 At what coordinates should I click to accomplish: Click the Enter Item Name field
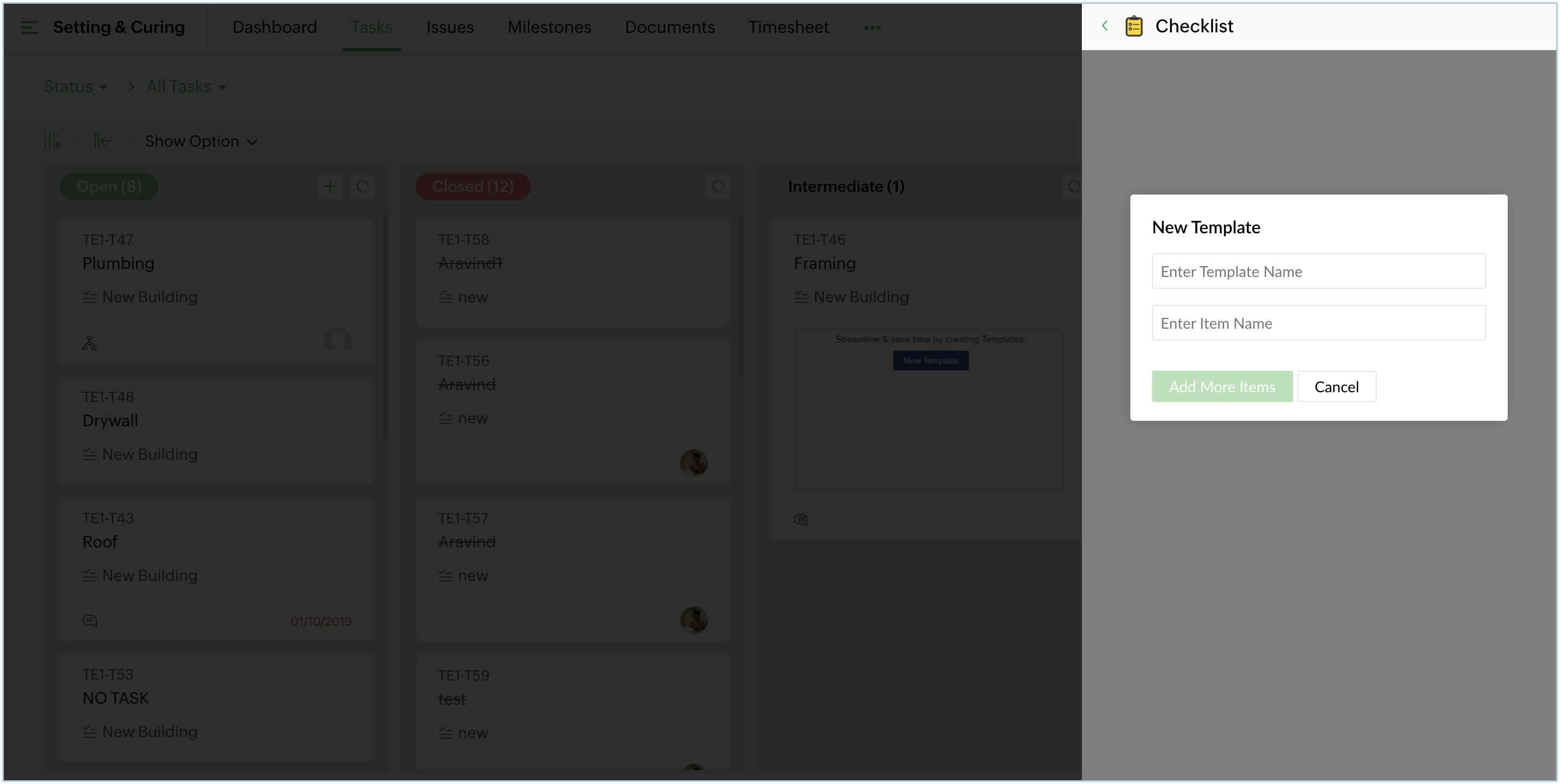[1318, 323]
